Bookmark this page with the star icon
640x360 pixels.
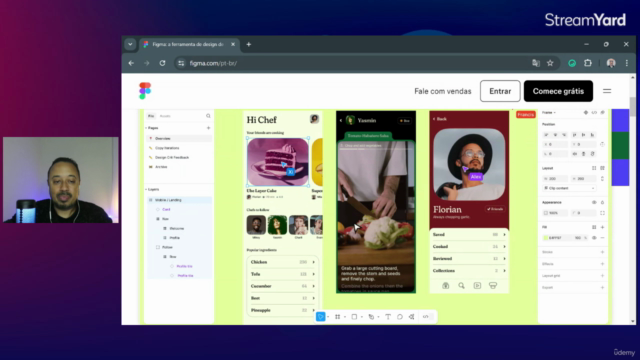coord(550,63)
